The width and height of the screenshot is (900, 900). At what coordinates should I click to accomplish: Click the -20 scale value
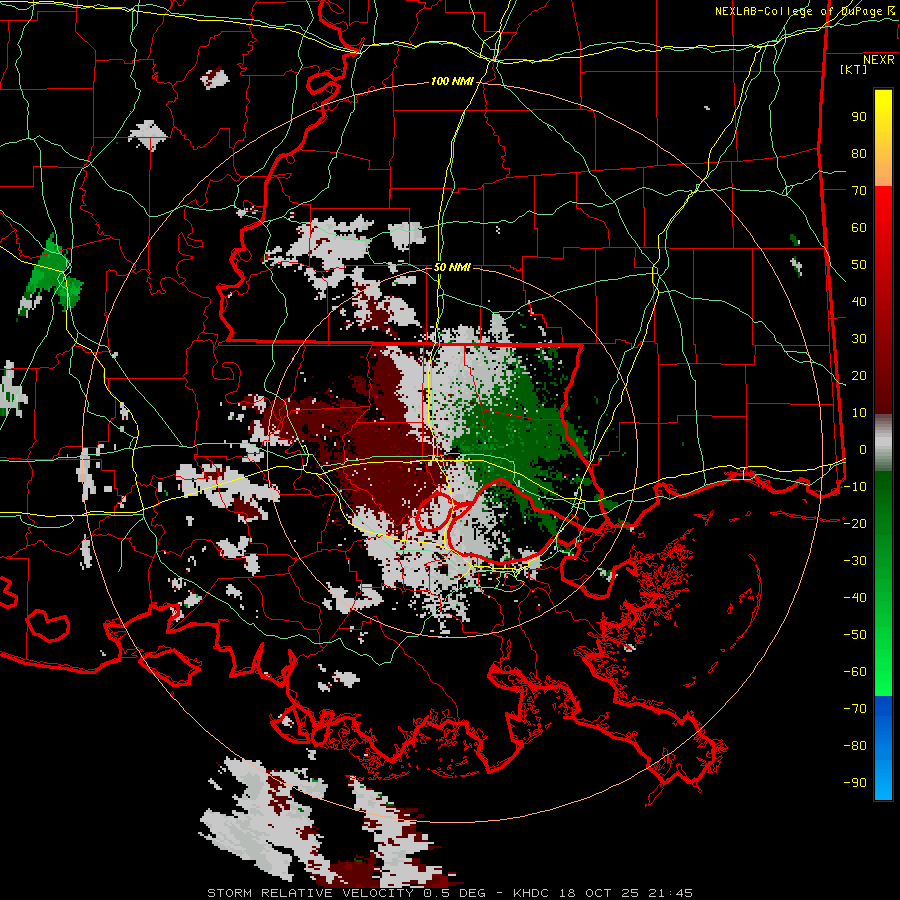(855, 523)
